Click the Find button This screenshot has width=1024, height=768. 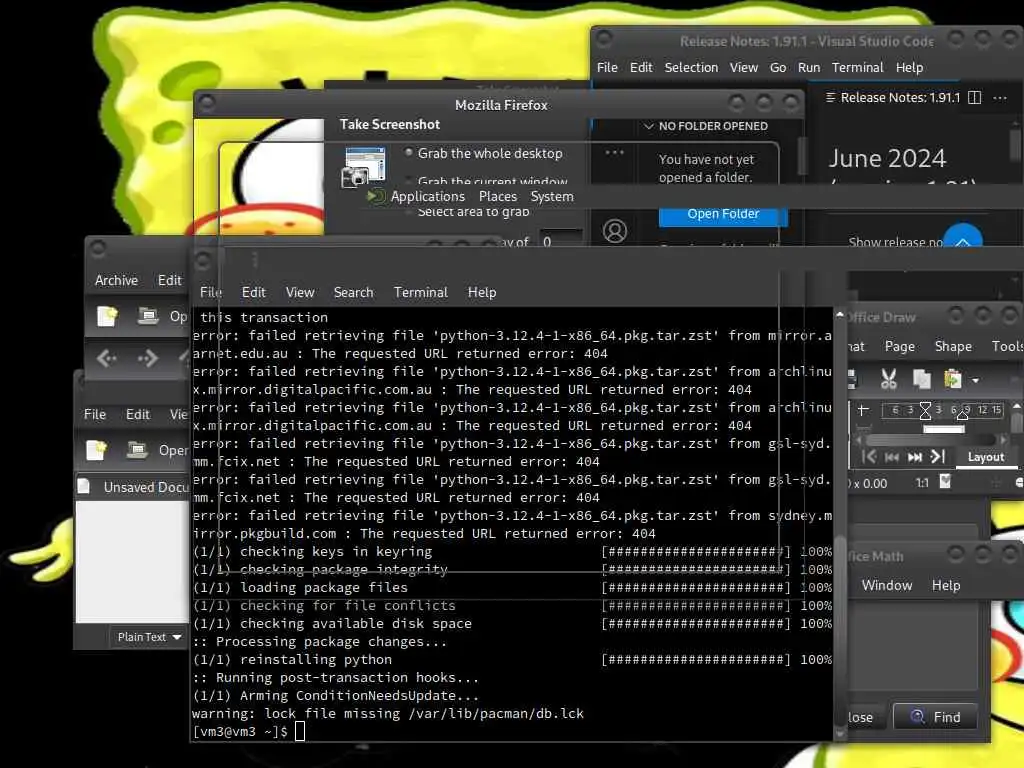935,717
